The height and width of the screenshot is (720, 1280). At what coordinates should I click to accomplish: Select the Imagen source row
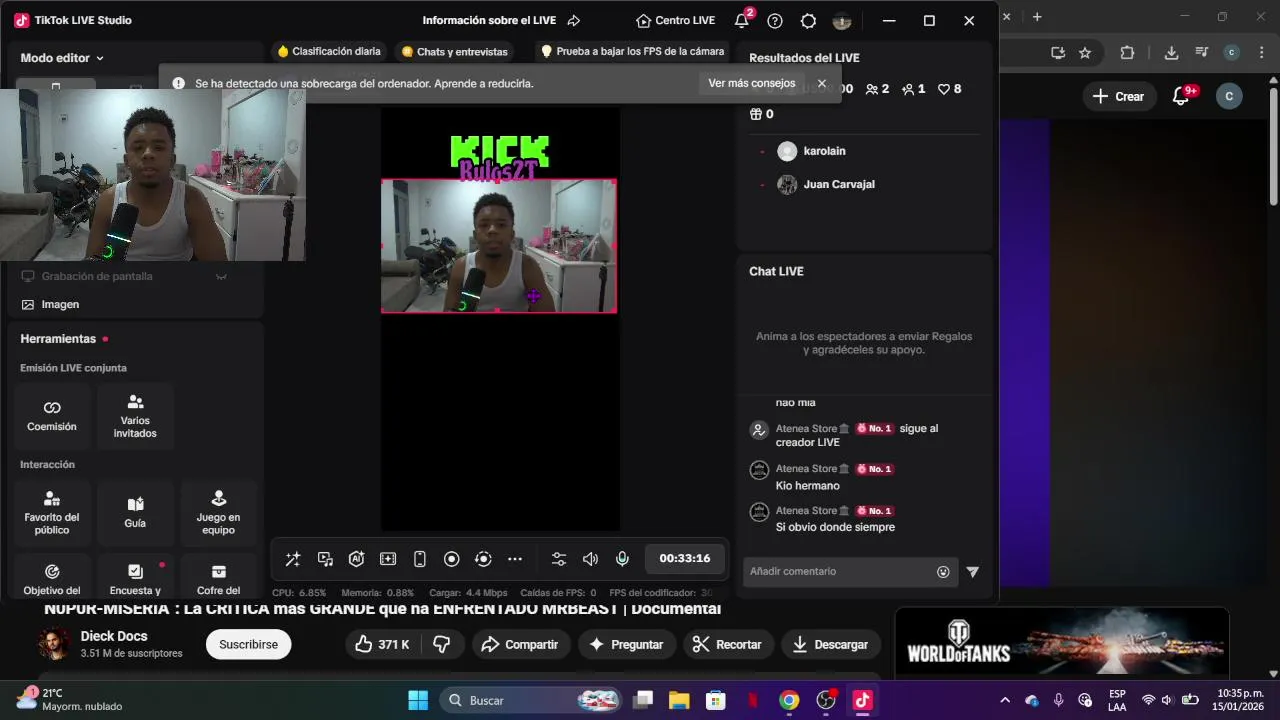135,304
